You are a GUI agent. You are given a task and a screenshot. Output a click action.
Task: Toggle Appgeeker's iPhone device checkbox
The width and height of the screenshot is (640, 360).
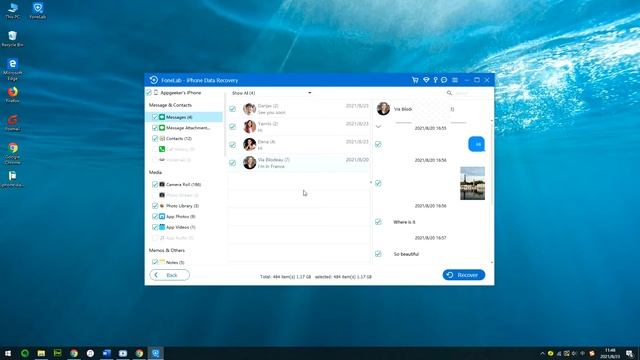coord(149,93)
